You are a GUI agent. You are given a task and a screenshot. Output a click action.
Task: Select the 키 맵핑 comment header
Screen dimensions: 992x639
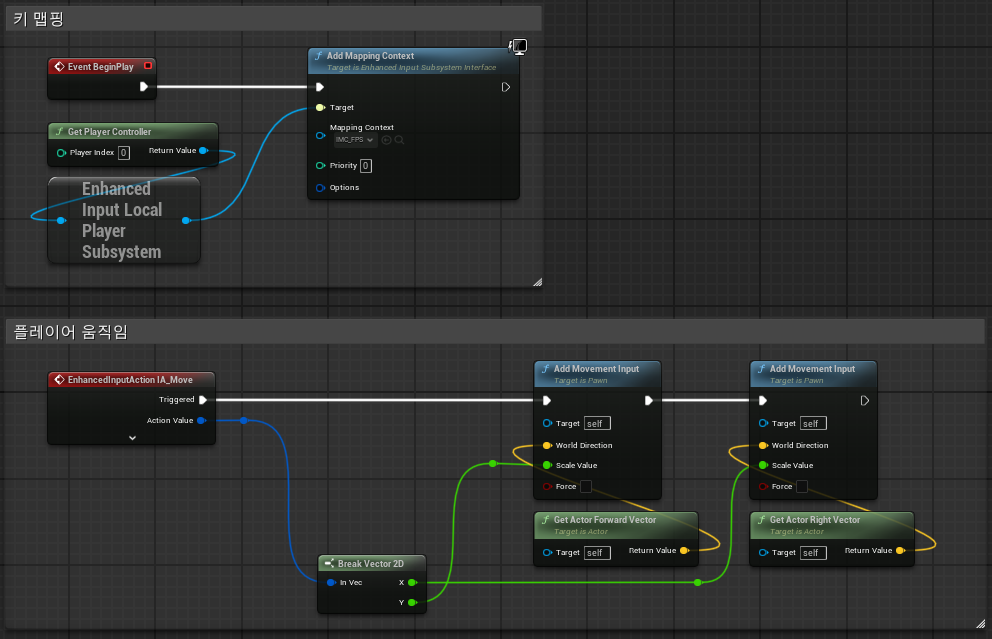click(x=273, y=19)
